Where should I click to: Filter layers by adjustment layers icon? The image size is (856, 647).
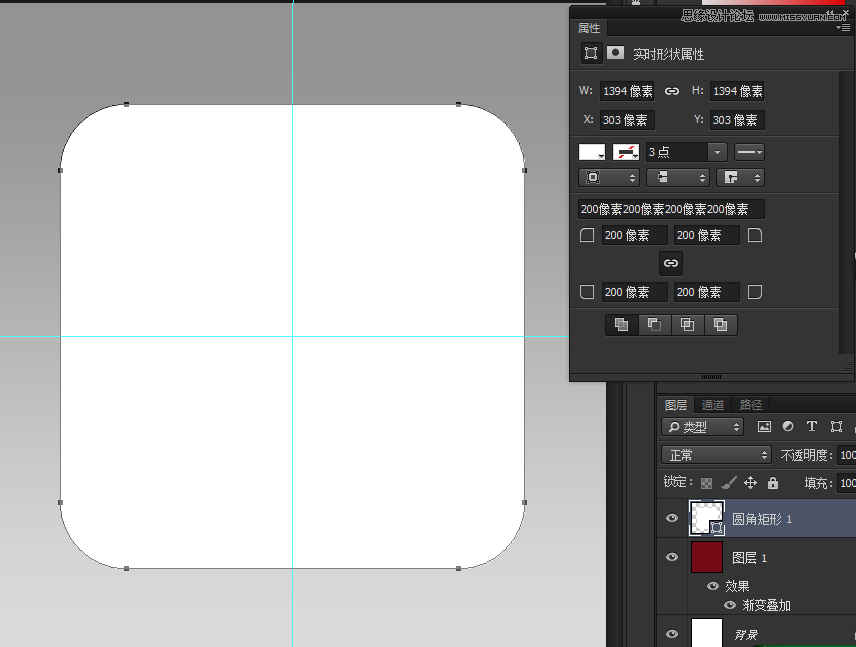coord(788,426)
